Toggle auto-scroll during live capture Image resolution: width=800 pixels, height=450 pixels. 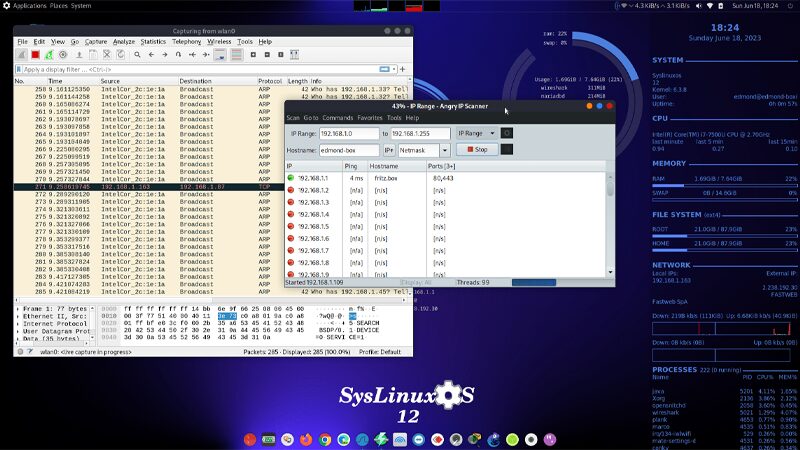coord(220,55)
